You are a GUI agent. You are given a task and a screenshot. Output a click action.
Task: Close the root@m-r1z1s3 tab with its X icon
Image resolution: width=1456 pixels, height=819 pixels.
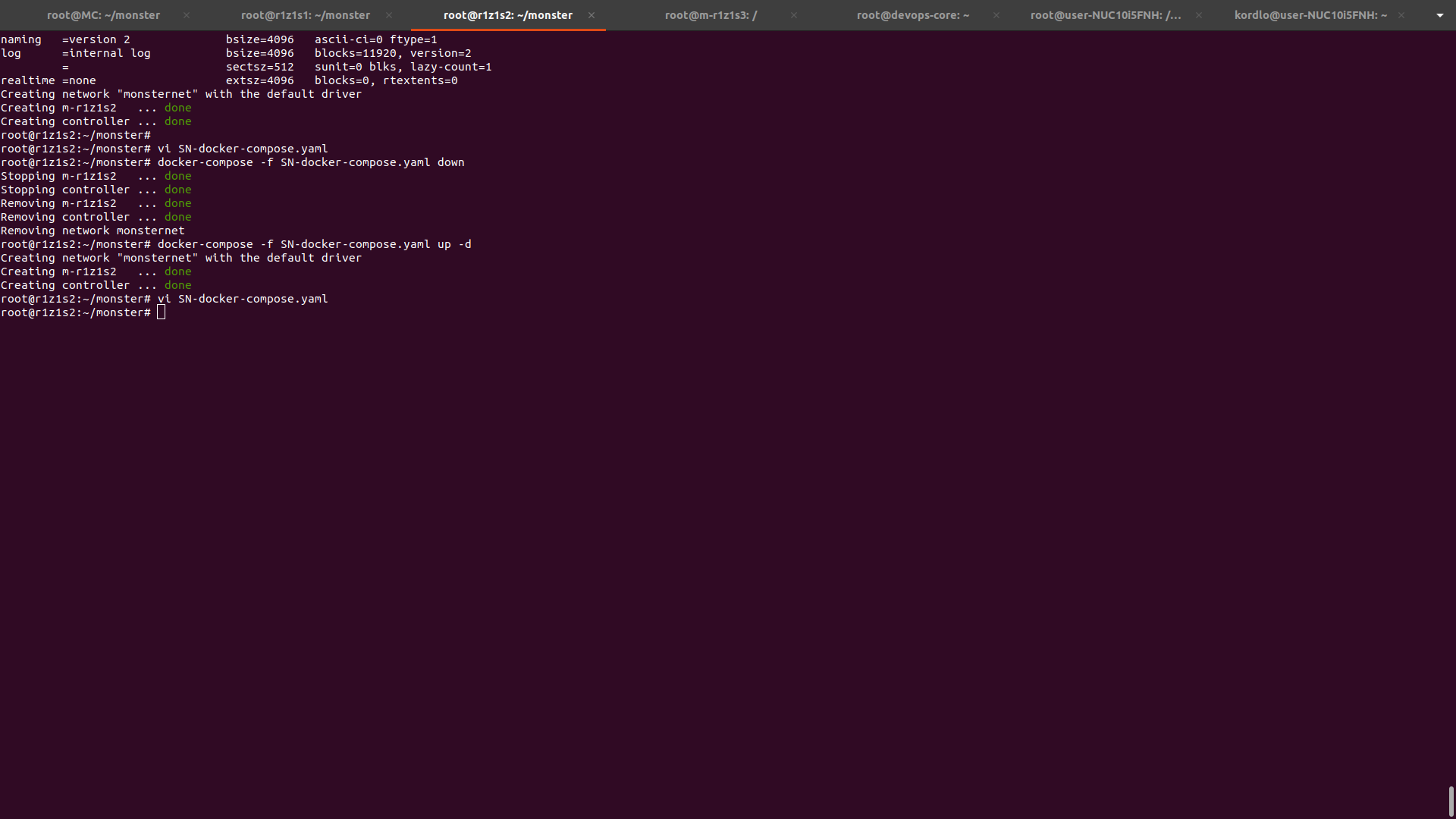point(794,15)
